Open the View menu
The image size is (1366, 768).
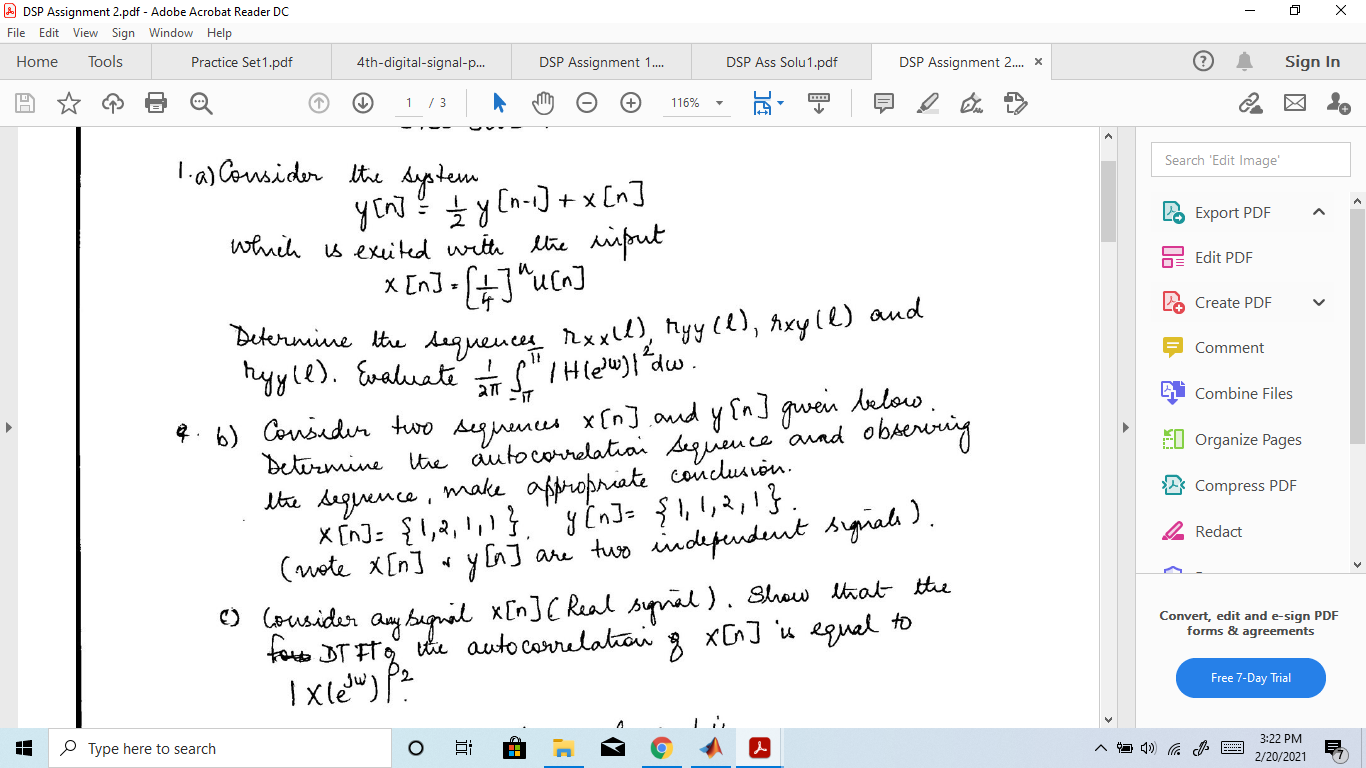tap(88, 32)
